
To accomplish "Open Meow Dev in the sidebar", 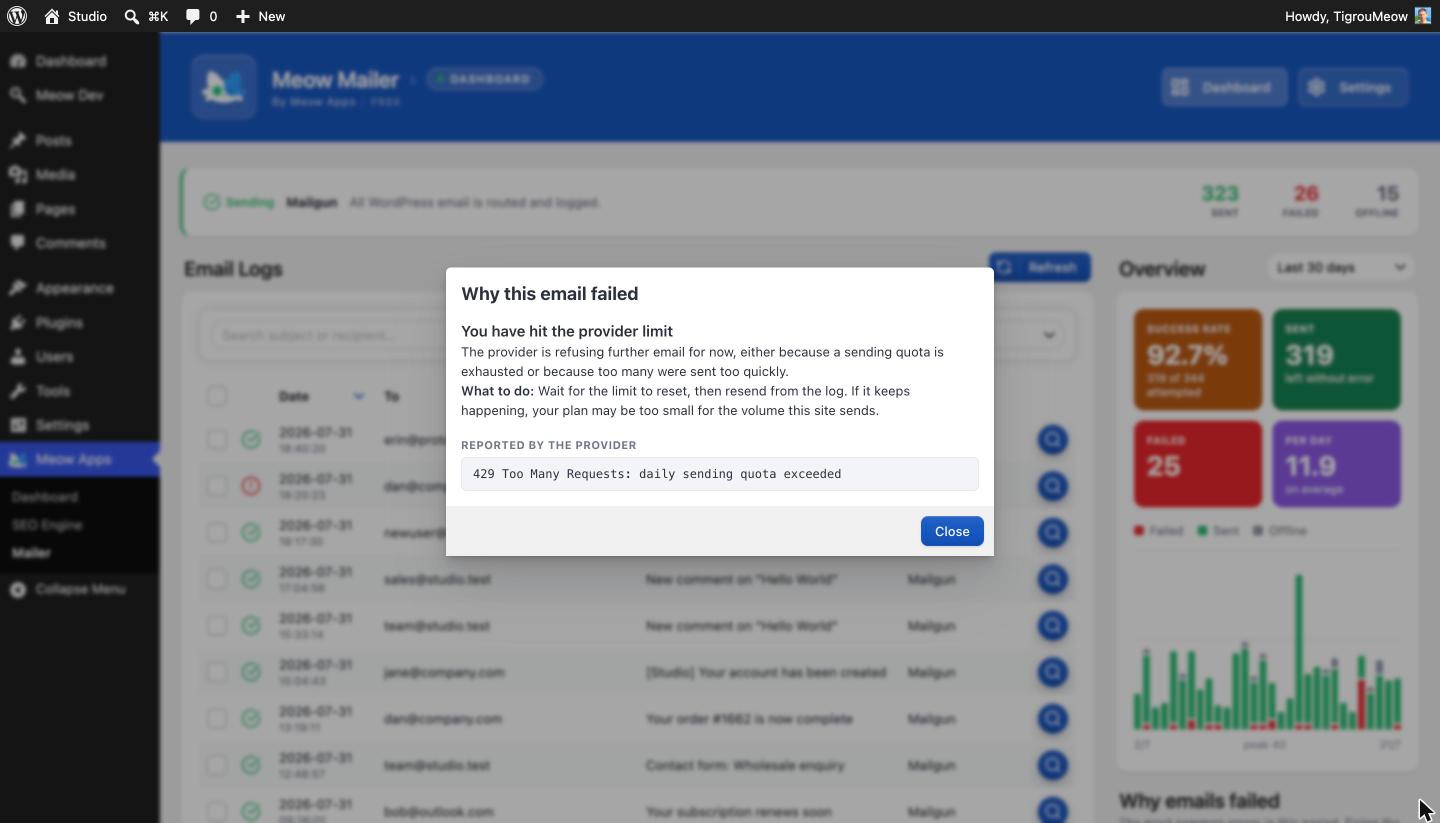I will 69,95.
